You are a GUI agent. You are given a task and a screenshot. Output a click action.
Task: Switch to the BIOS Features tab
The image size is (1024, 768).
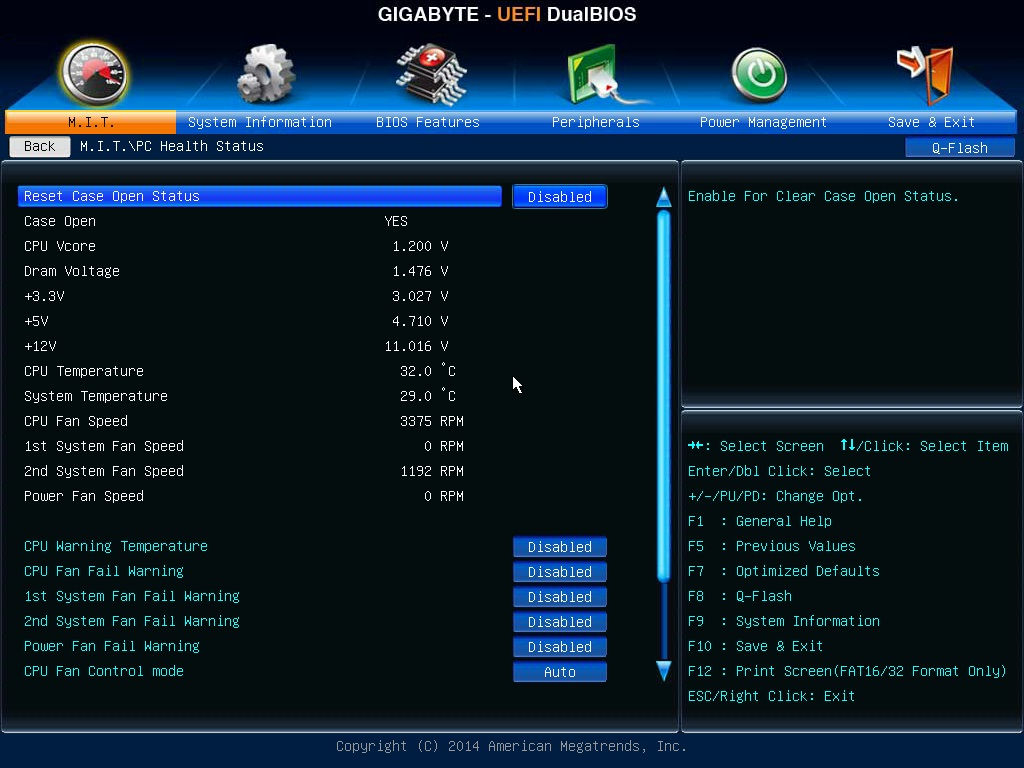point(428,122)
